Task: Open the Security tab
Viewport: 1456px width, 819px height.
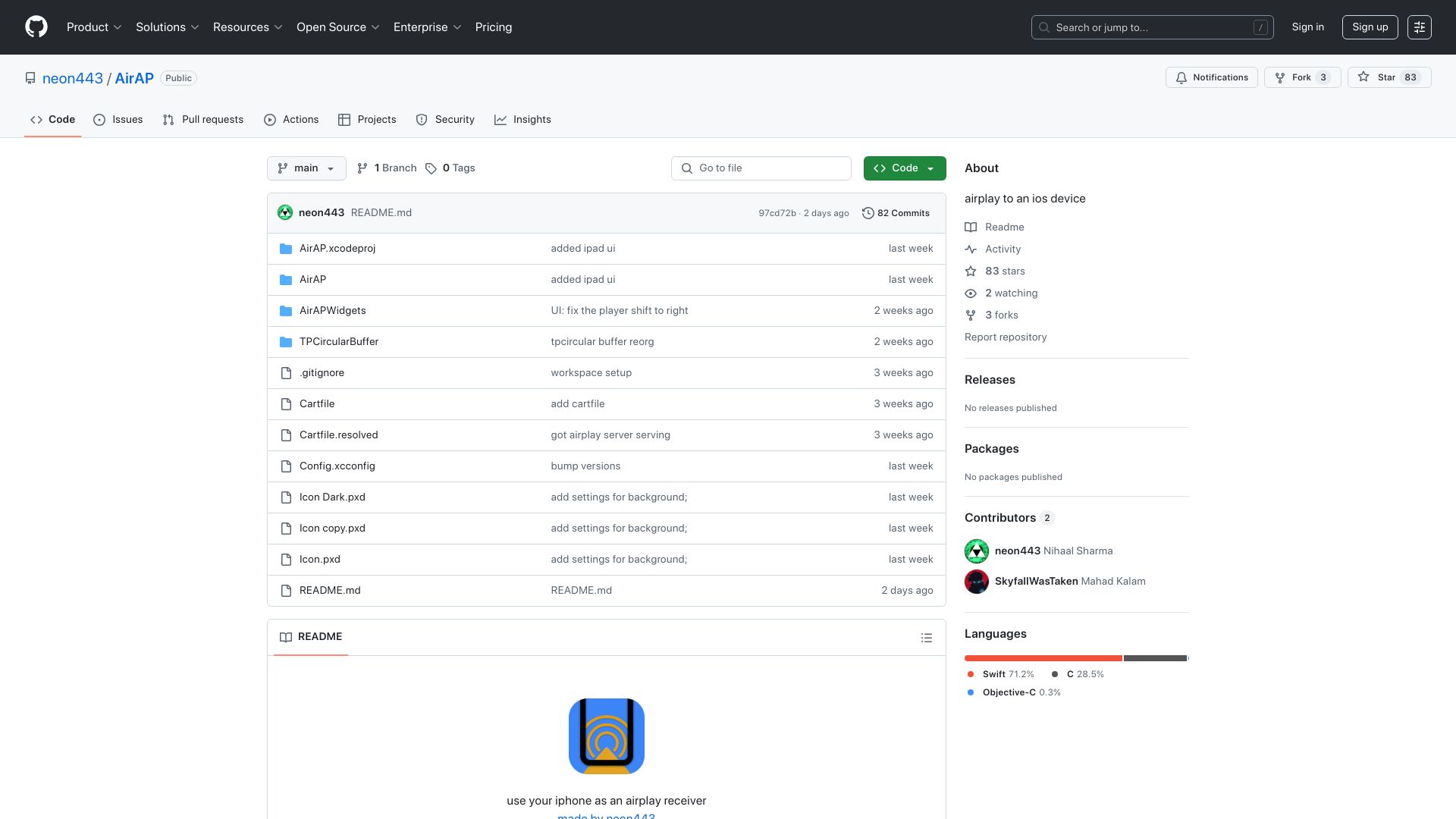Action: pyautogui.click(x=445, y=120)
